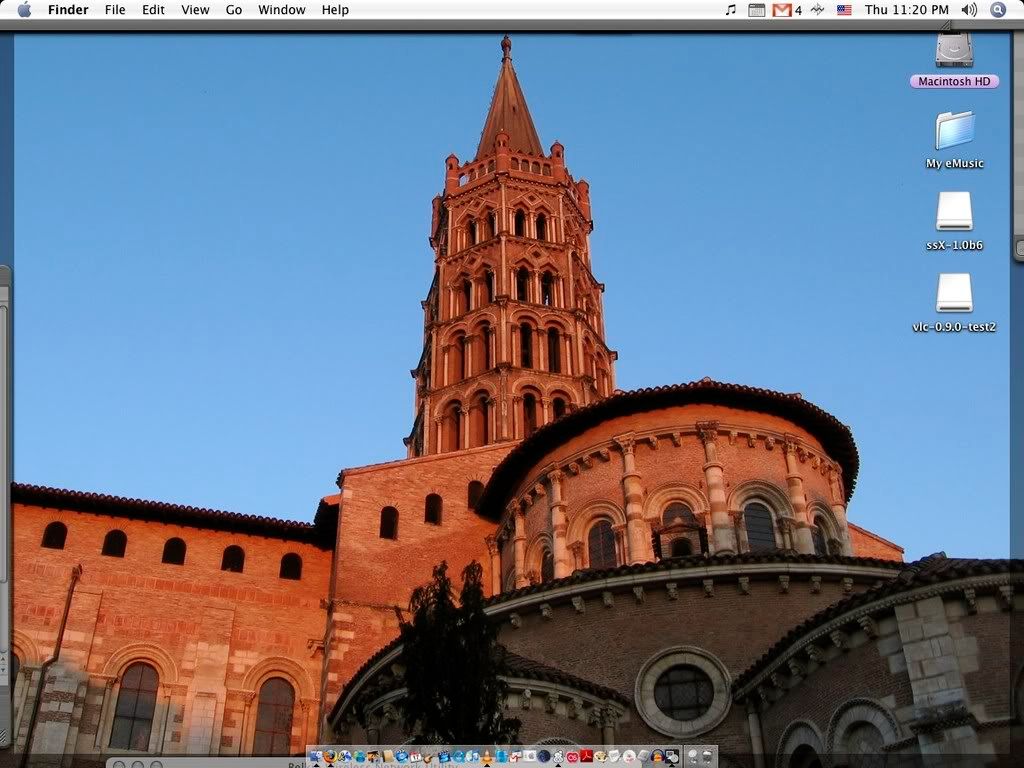Click the music note menu bar icon
1024x768 pixels.
pyautogui.click(x=730, y=10)
